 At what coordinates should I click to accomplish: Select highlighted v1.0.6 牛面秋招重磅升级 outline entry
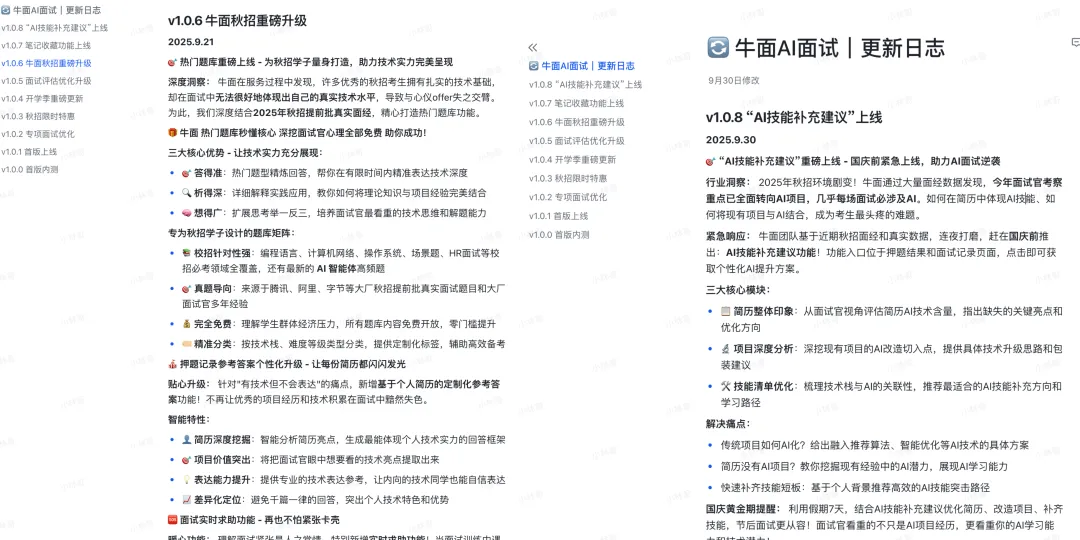pyautogui.click(x=46, y=63)
